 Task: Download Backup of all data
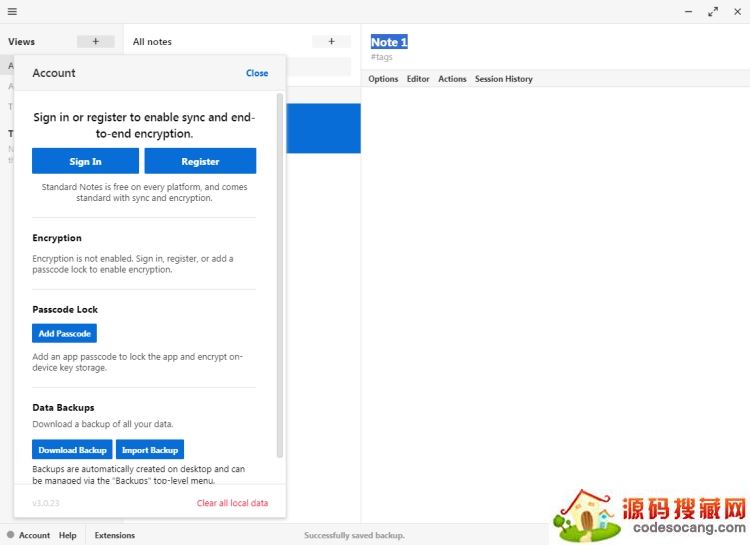coord(72,450)
